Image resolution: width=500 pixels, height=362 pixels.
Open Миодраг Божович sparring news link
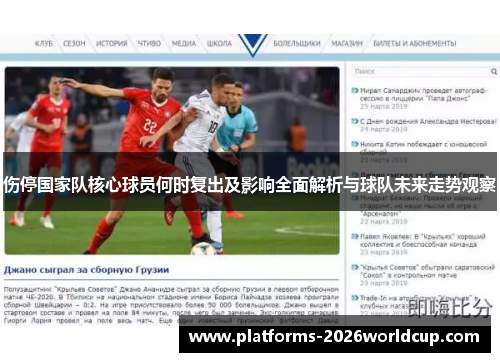pyautogui.click(x=421, y=206)
